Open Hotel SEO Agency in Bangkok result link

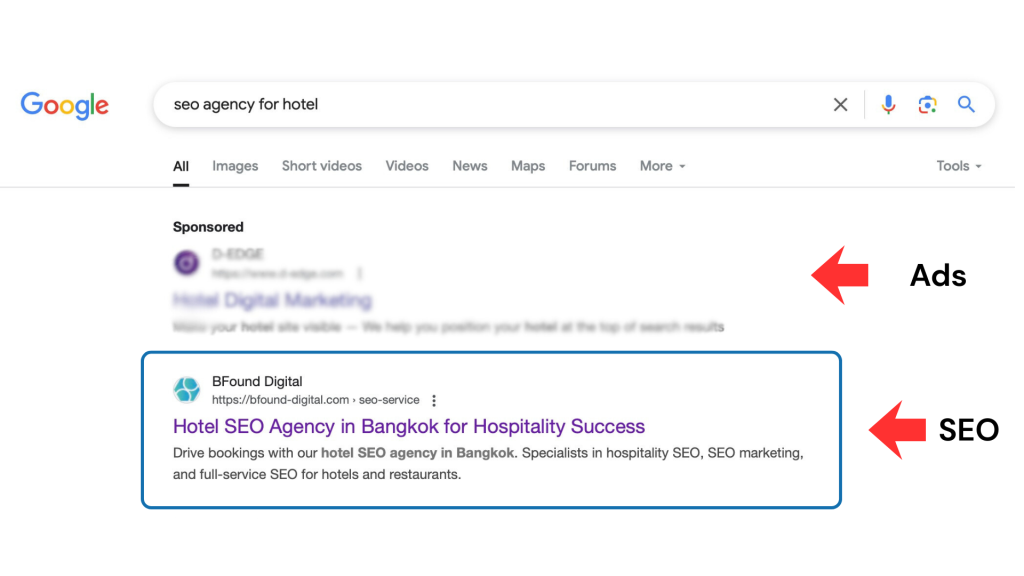tap(408, 427)
